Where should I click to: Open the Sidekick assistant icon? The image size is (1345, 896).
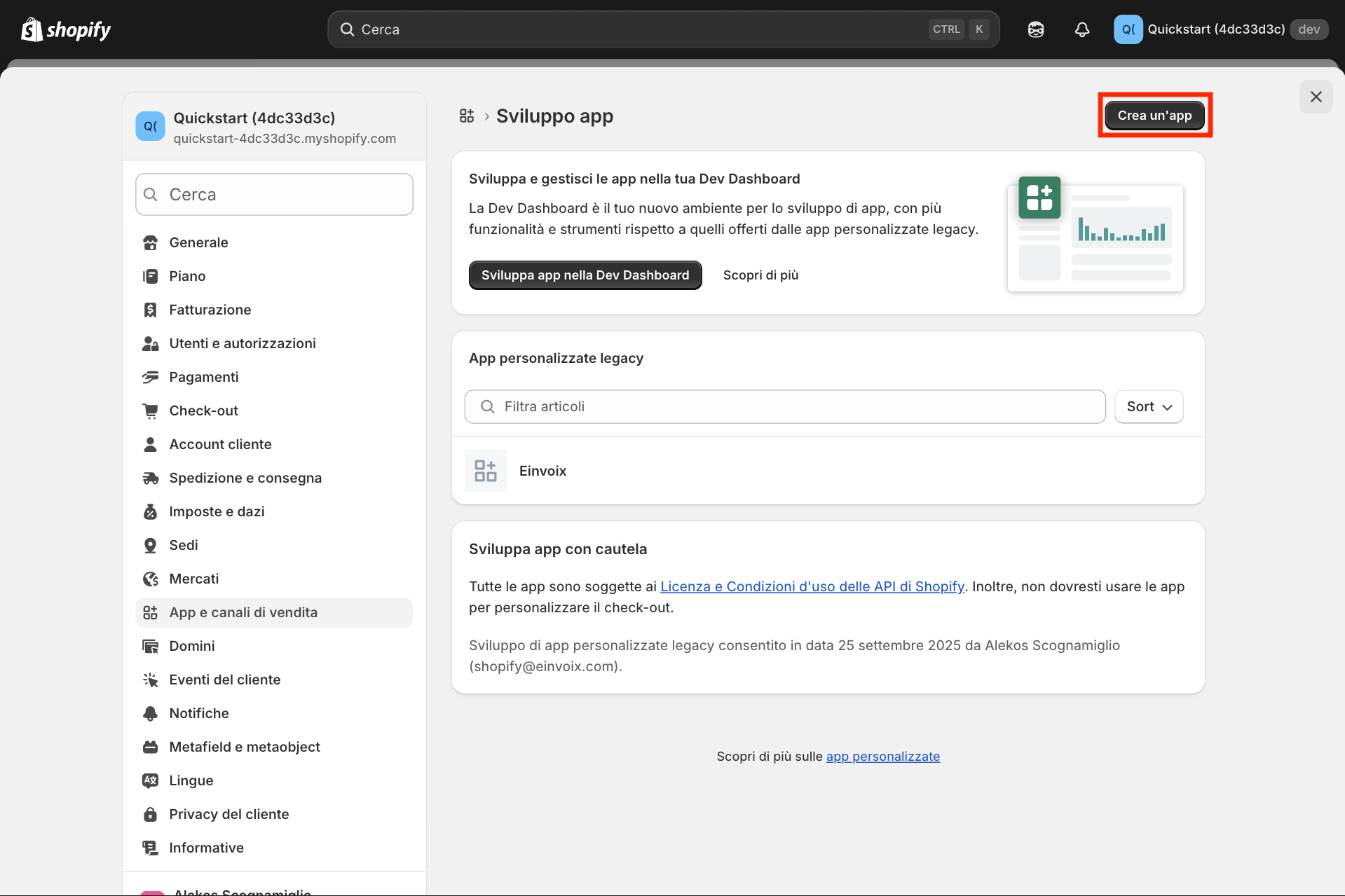(x=1035, y=29)
